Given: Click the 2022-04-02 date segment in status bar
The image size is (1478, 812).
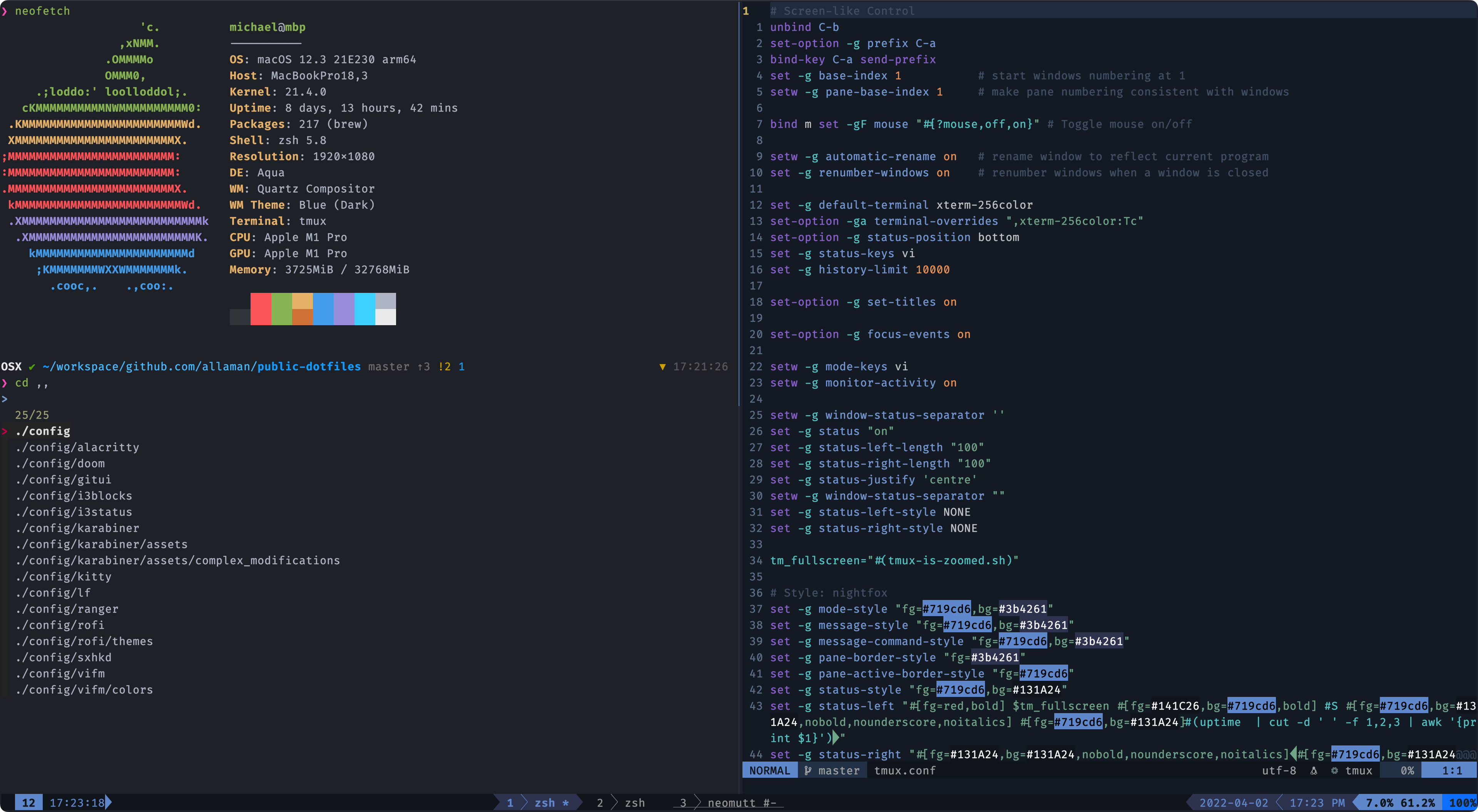Looking at the screenshot, I should pos(1233,802).
